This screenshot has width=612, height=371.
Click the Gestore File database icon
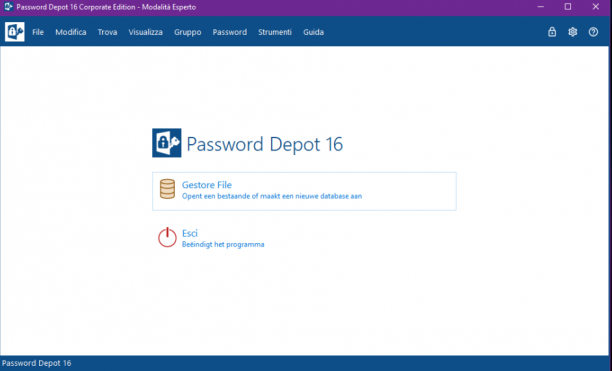(x=167, y=189)
